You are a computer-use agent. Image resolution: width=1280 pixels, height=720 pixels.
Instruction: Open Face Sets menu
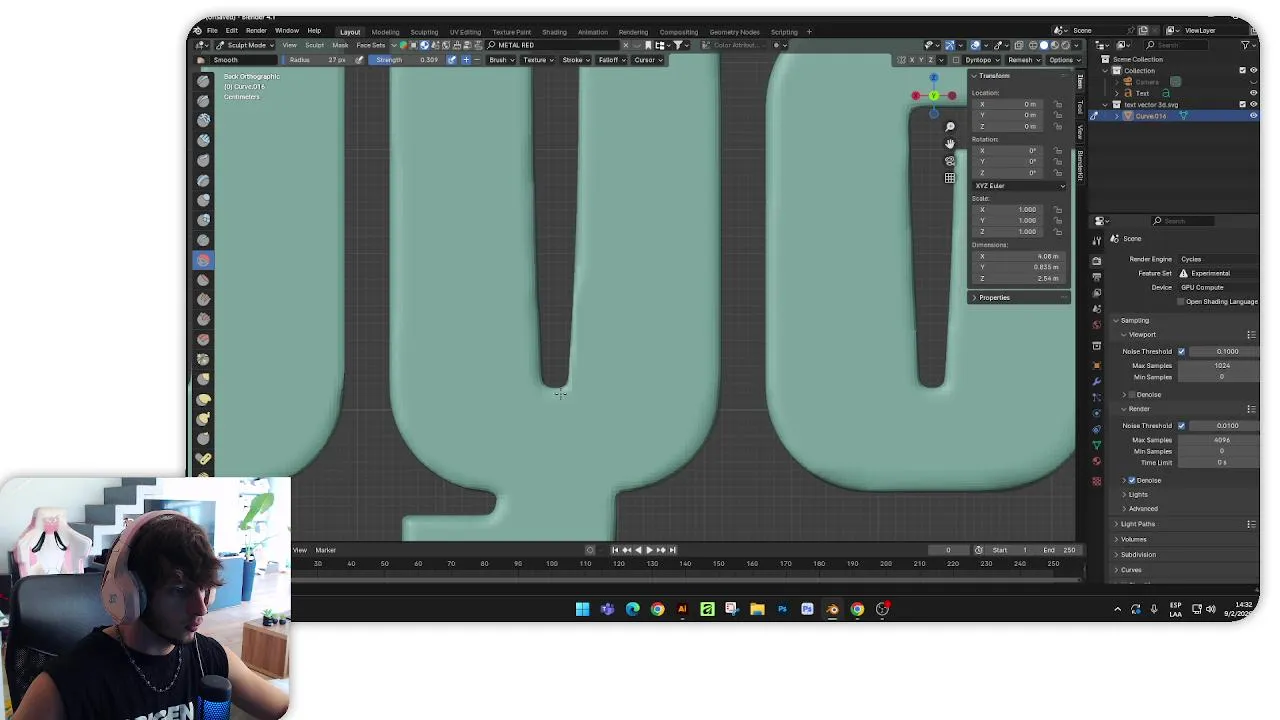(371, 46)
